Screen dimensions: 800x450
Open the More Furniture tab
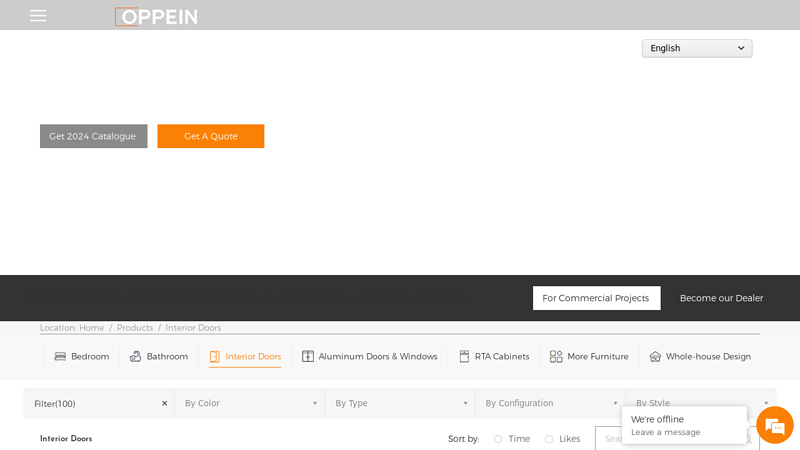589,356
